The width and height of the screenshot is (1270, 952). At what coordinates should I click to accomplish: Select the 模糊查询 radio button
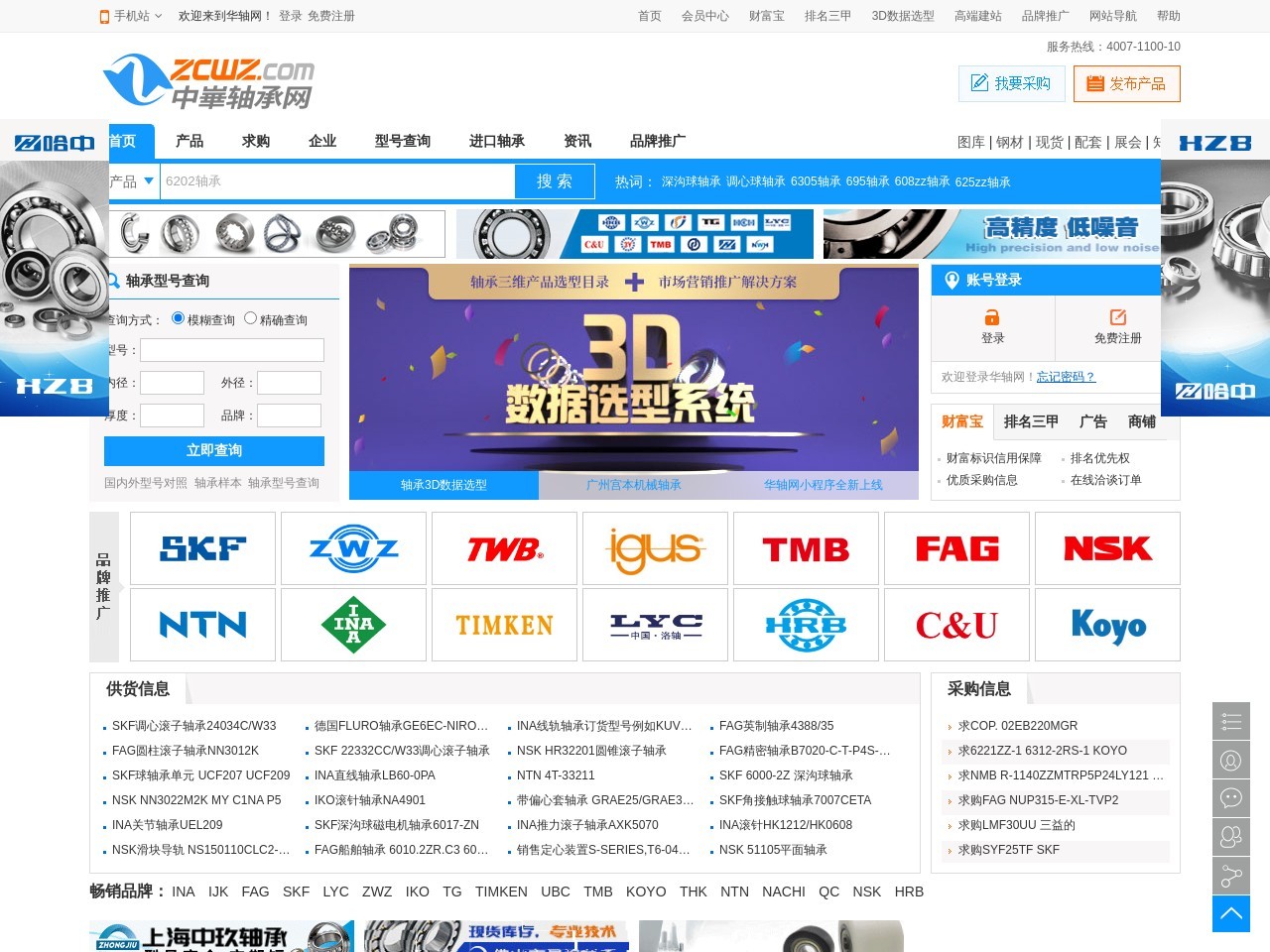[x=178, y=318]
